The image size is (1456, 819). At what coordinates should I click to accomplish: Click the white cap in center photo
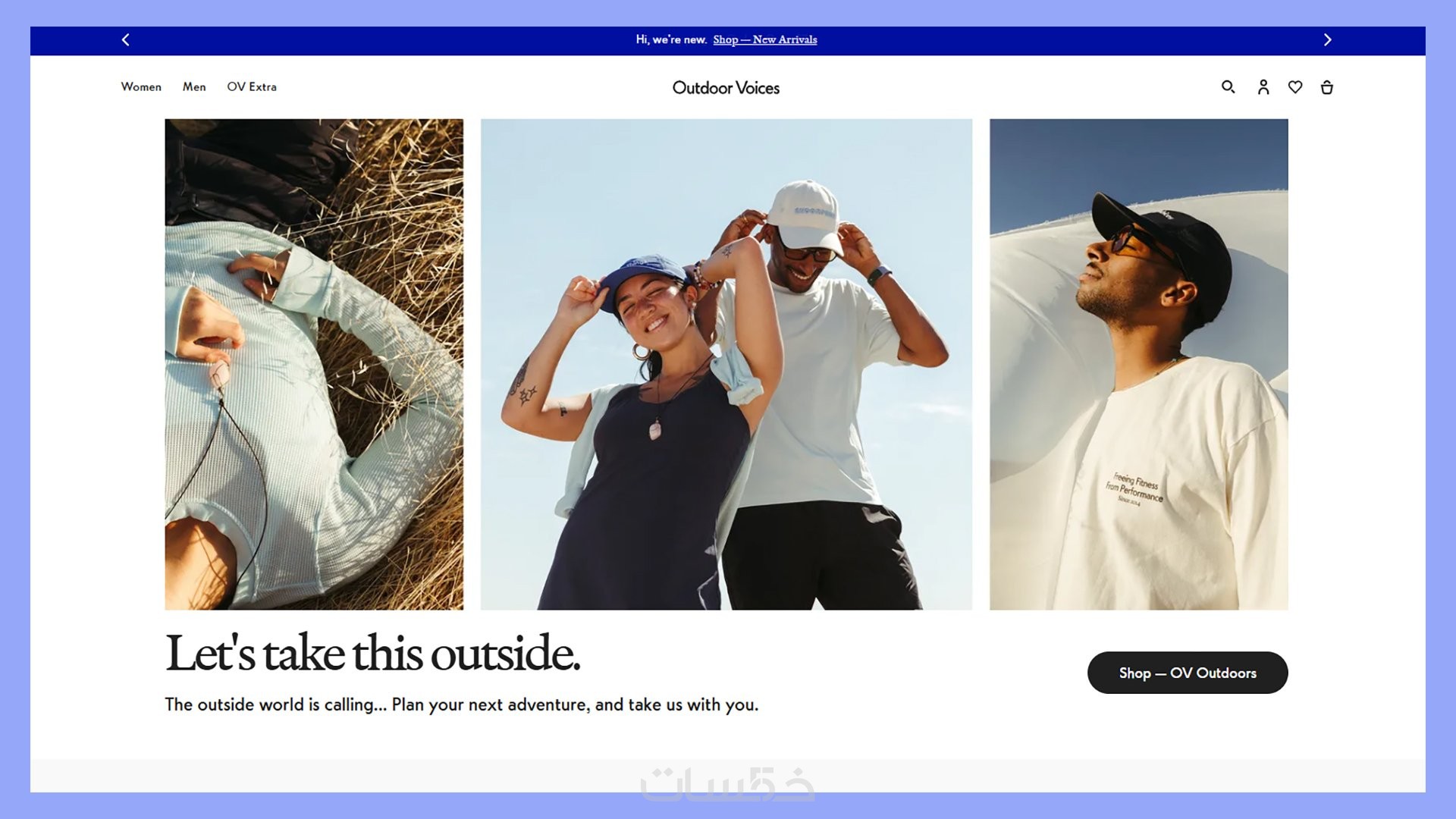(x=807, y=215)
